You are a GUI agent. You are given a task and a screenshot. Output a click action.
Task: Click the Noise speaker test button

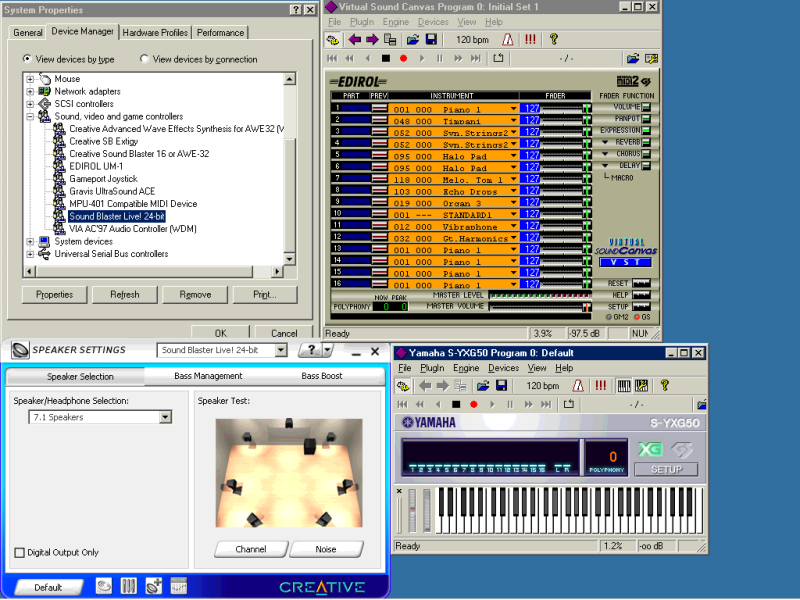click(x=326, y=549)
